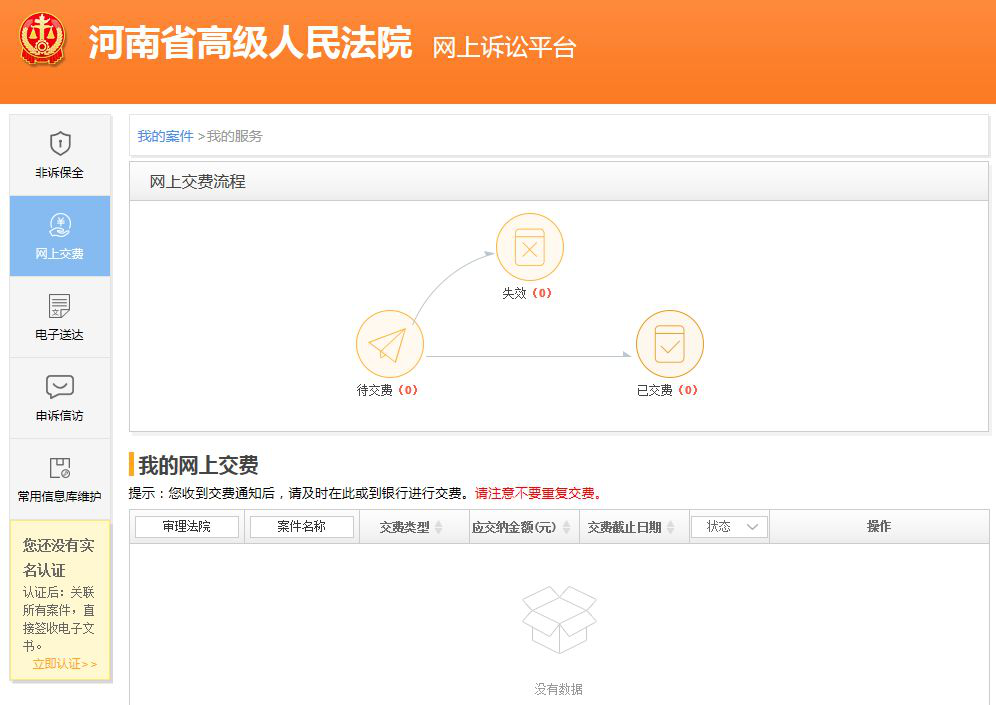
Task: Click the 电子送达 document icon
Action: tap(60, 305)
